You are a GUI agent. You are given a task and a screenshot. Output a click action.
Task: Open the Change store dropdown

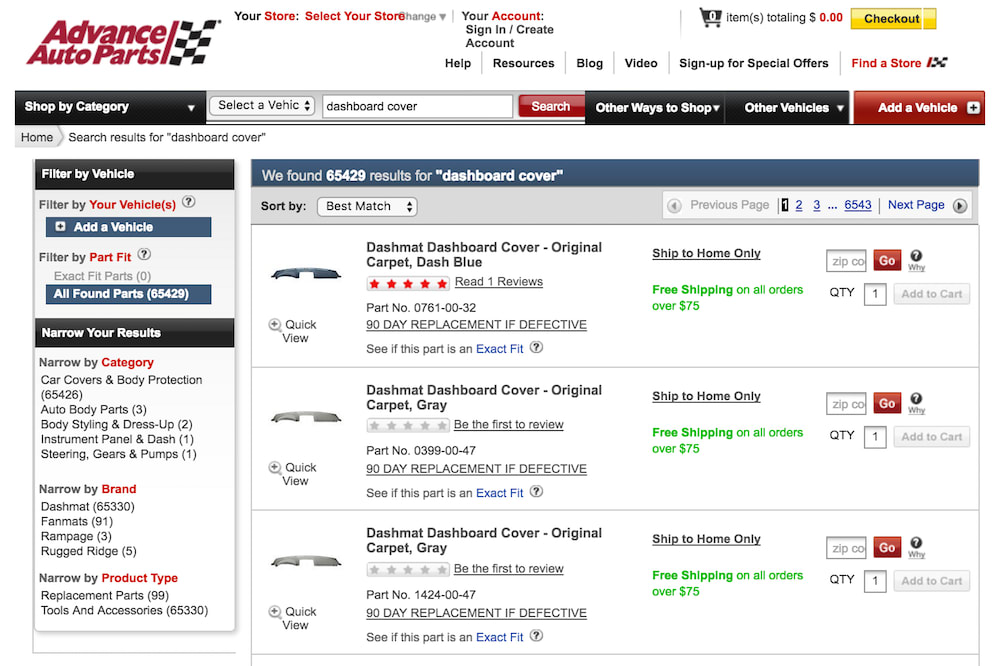pos(423,17)
